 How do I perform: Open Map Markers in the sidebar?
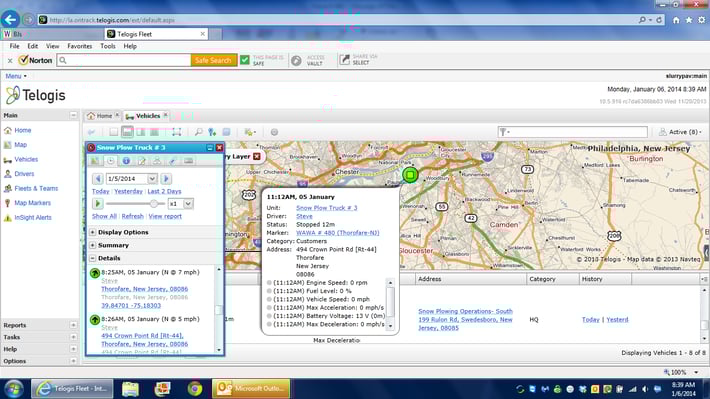click(33, 203)
